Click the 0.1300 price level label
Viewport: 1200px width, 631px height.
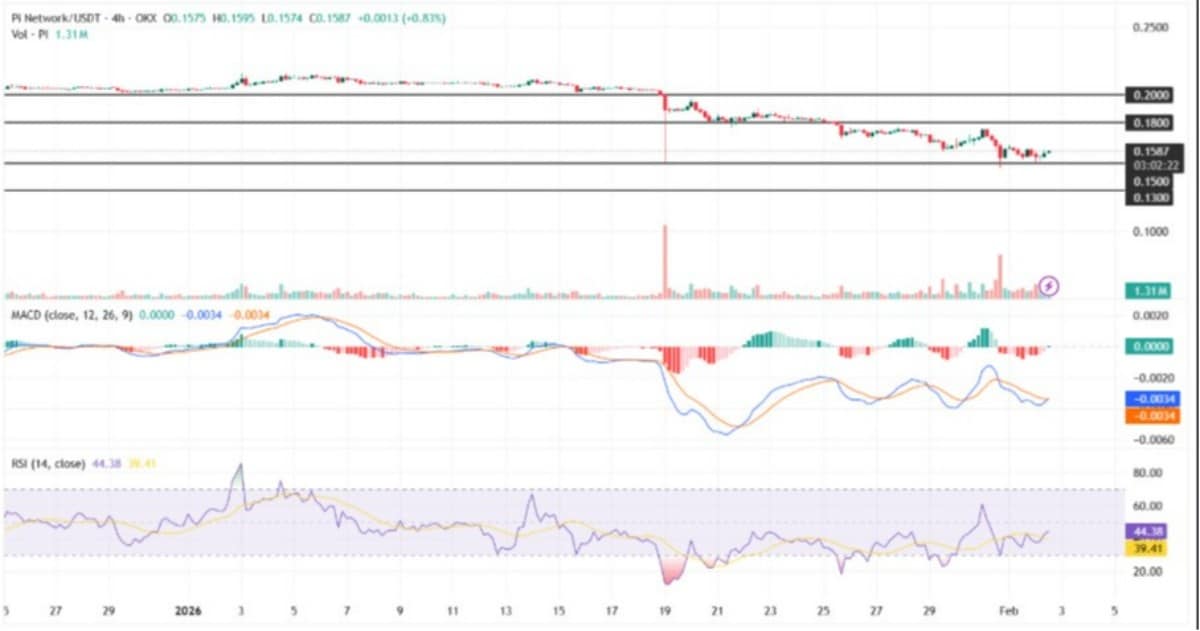[1151, 197]
